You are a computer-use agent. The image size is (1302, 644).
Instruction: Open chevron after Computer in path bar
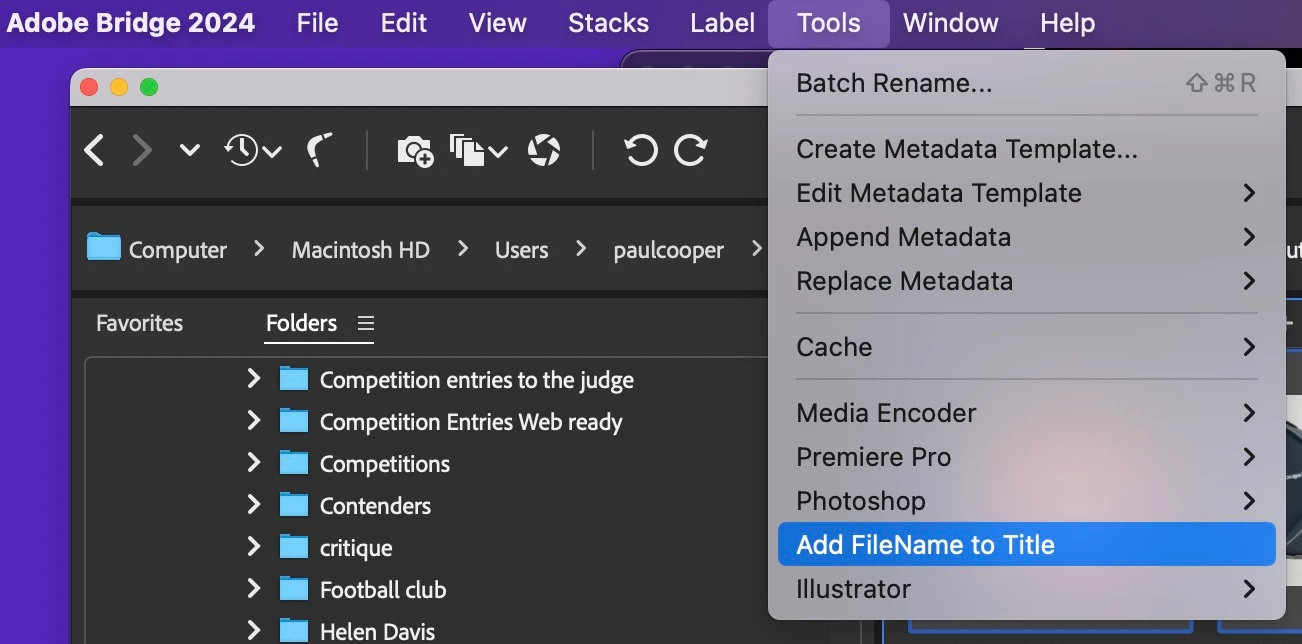click(259, 249)
